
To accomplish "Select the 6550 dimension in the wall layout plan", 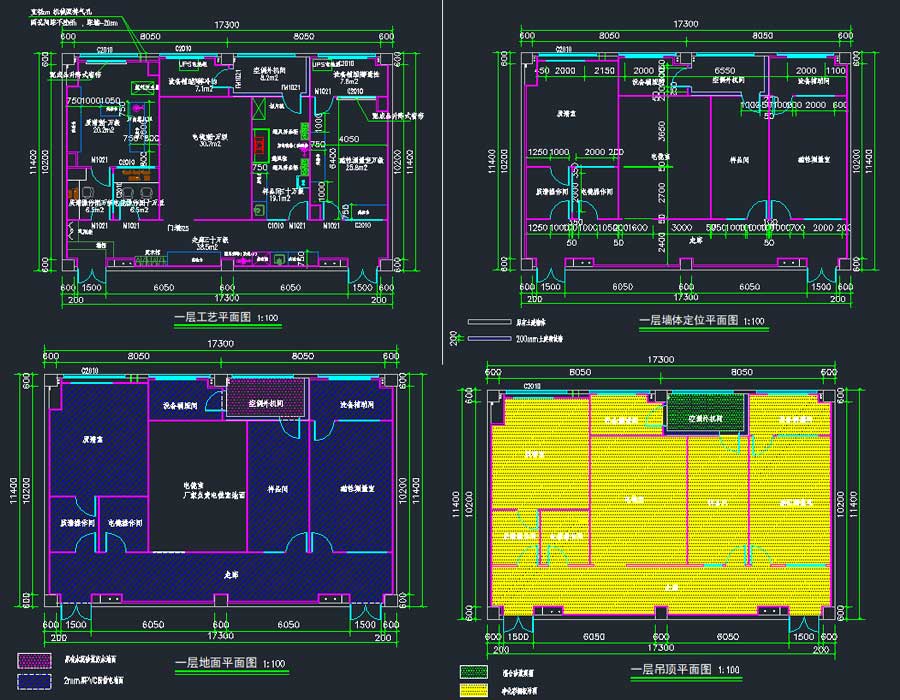I will (725, 72).
